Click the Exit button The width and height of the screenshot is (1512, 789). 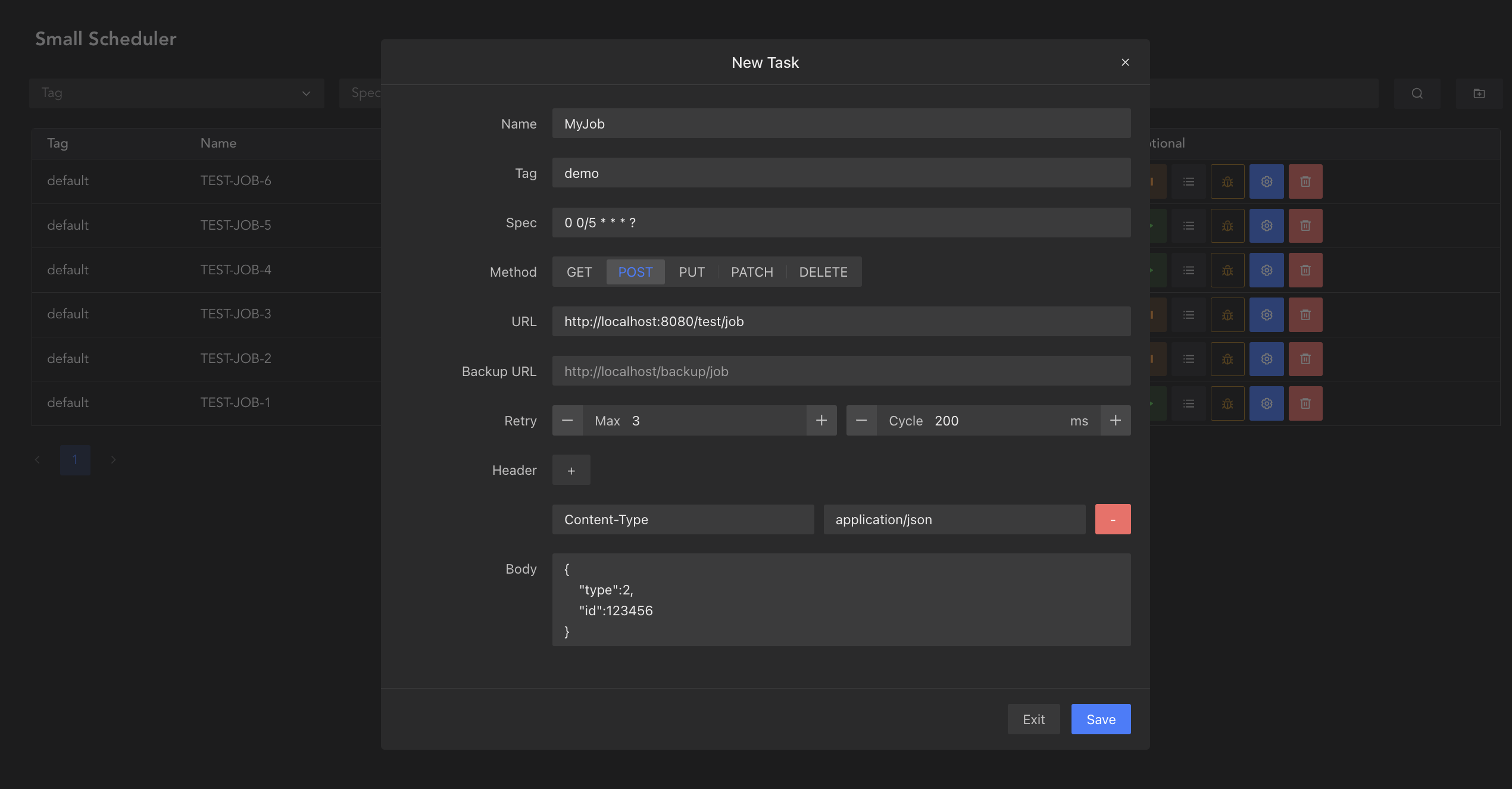(1033, 719)
